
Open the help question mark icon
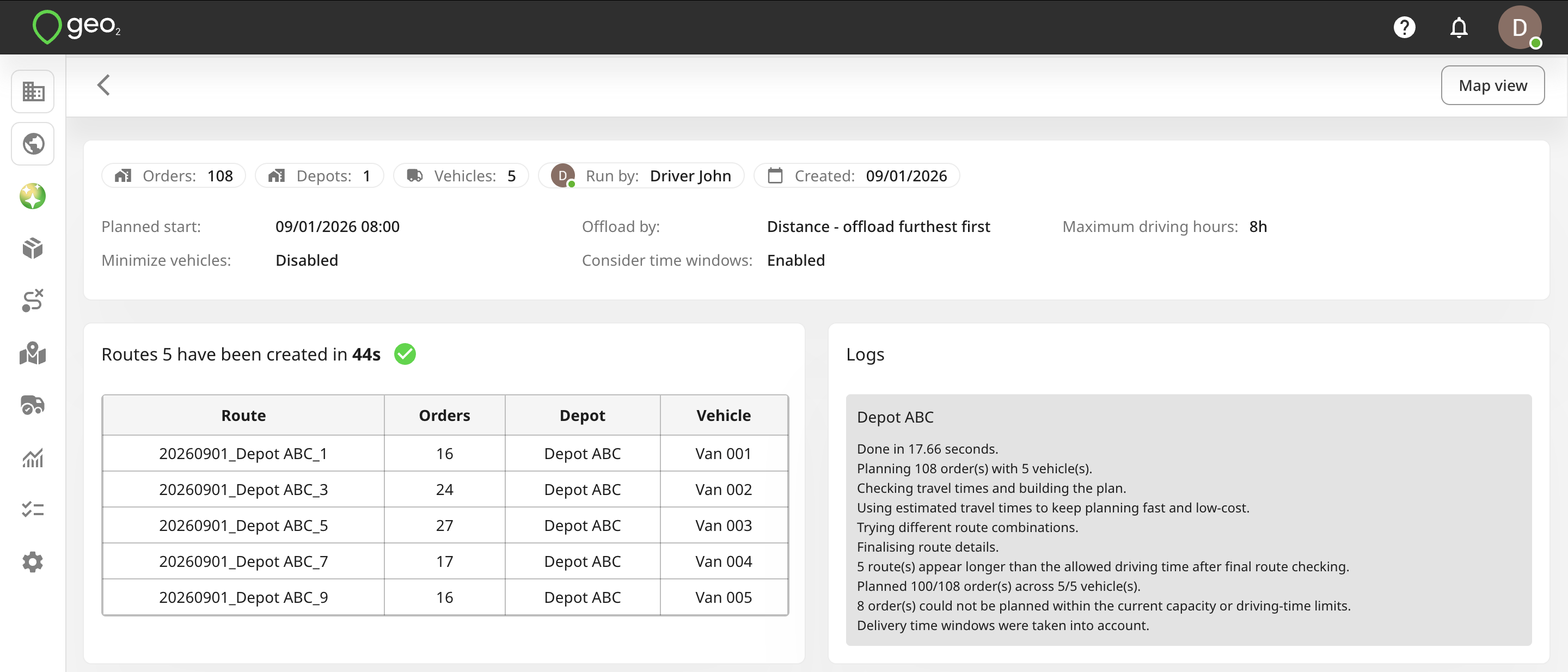[1404, 27]
